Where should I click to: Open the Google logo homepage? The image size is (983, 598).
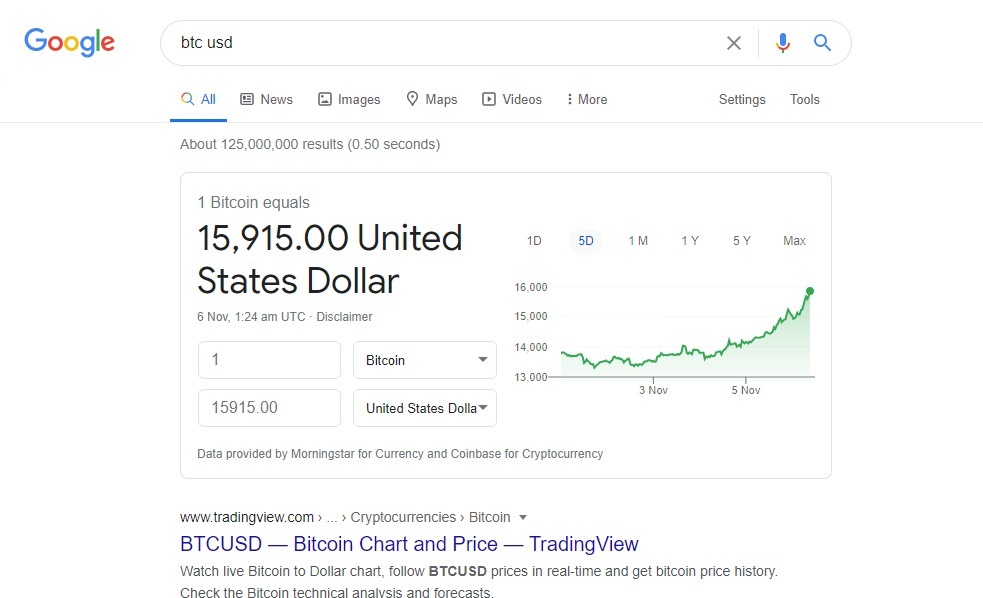pyautogui.click(x=70, y=42)
